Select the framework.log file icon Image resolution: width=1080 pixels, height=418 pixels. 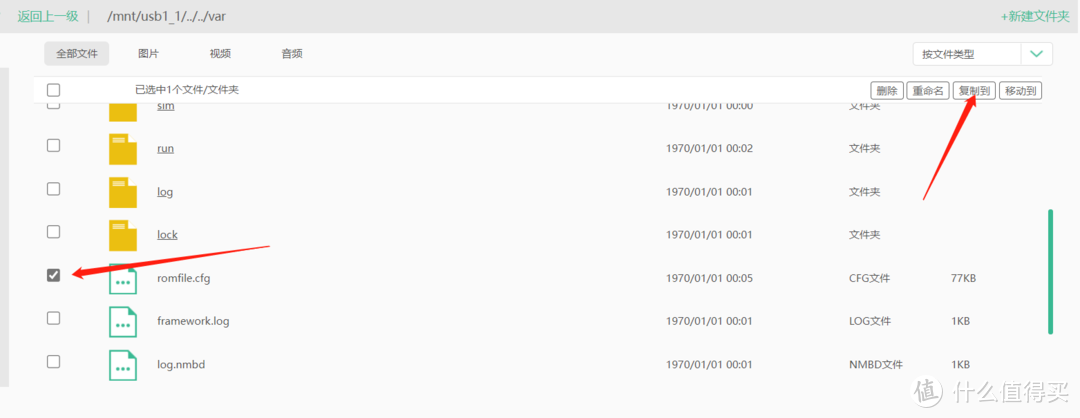click(123, 321)
